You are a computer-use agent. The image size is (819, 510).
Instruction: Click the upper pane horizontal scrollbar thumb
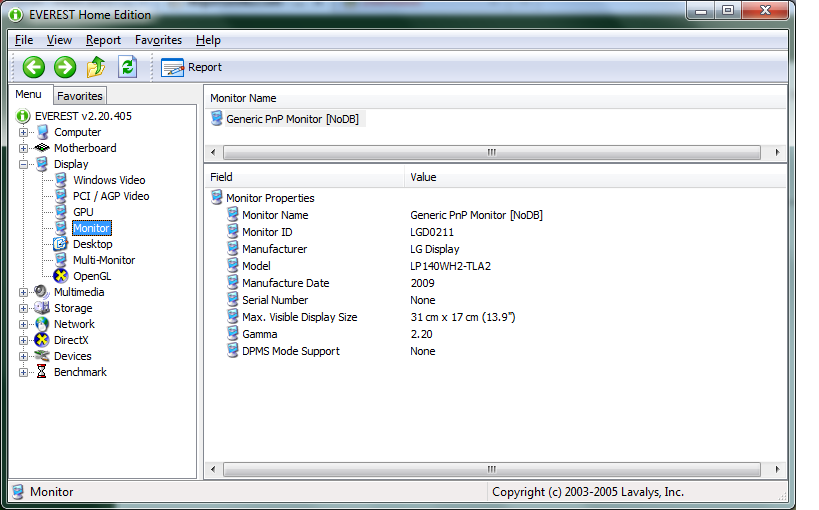click(492, 153)
